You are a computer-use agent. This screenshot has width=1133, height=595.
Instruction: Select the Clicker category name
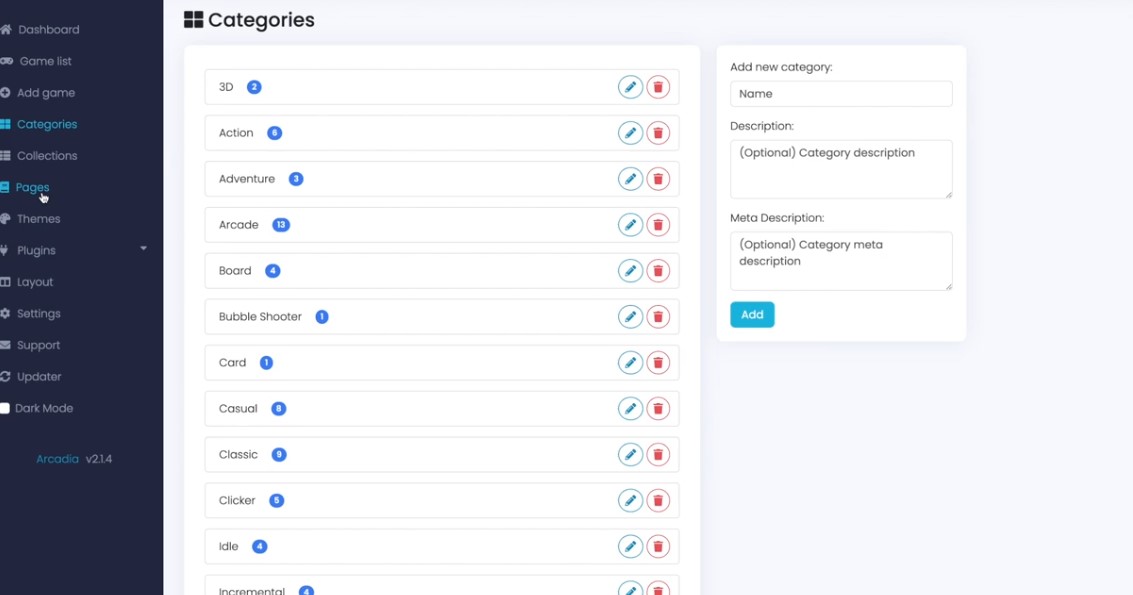click(237, 500)
